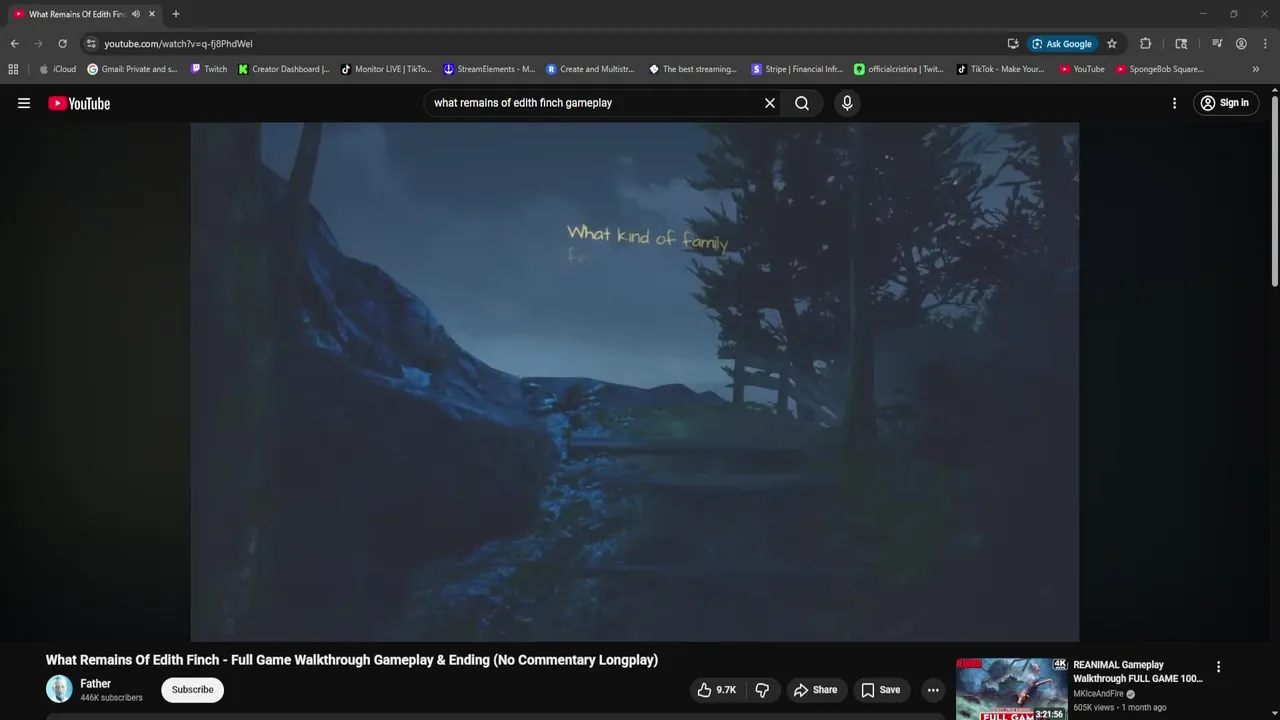This screenshot has width=1280, height=720.
Task: Open the TikTok Make Your bookmark
Action: tap(1000, 69)
